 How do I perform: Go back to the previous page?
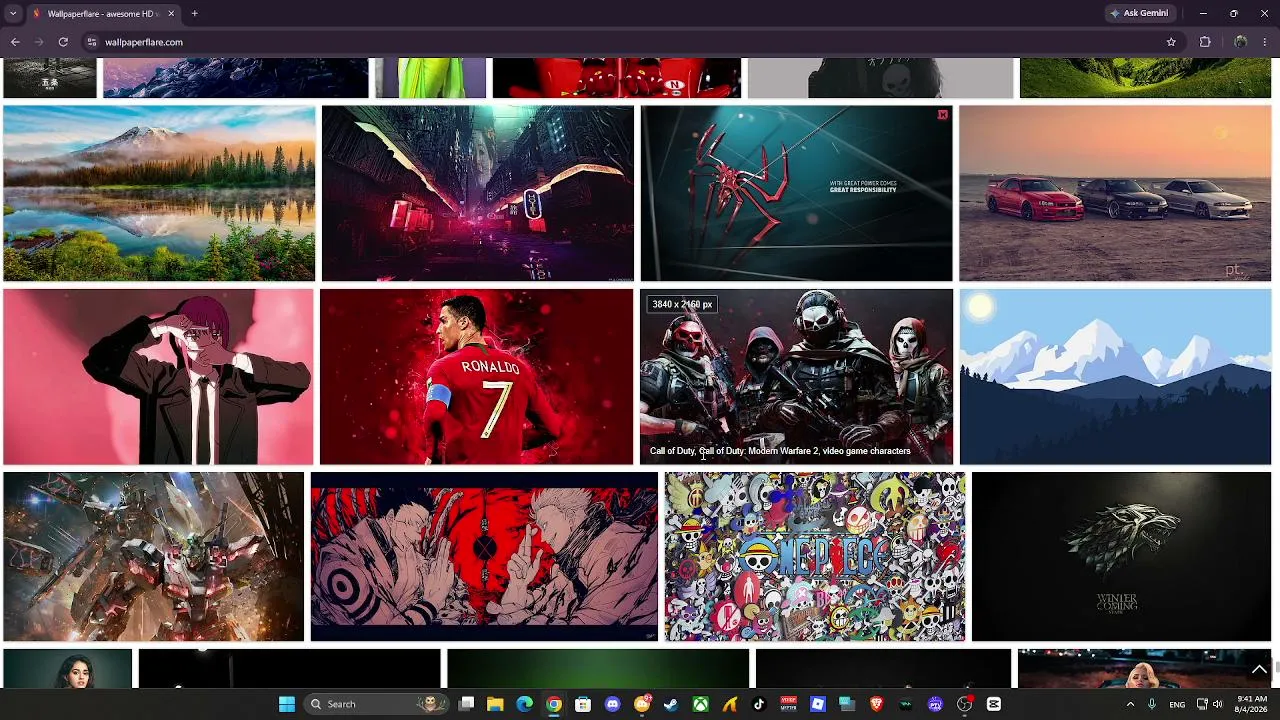[x=15, y=42]
